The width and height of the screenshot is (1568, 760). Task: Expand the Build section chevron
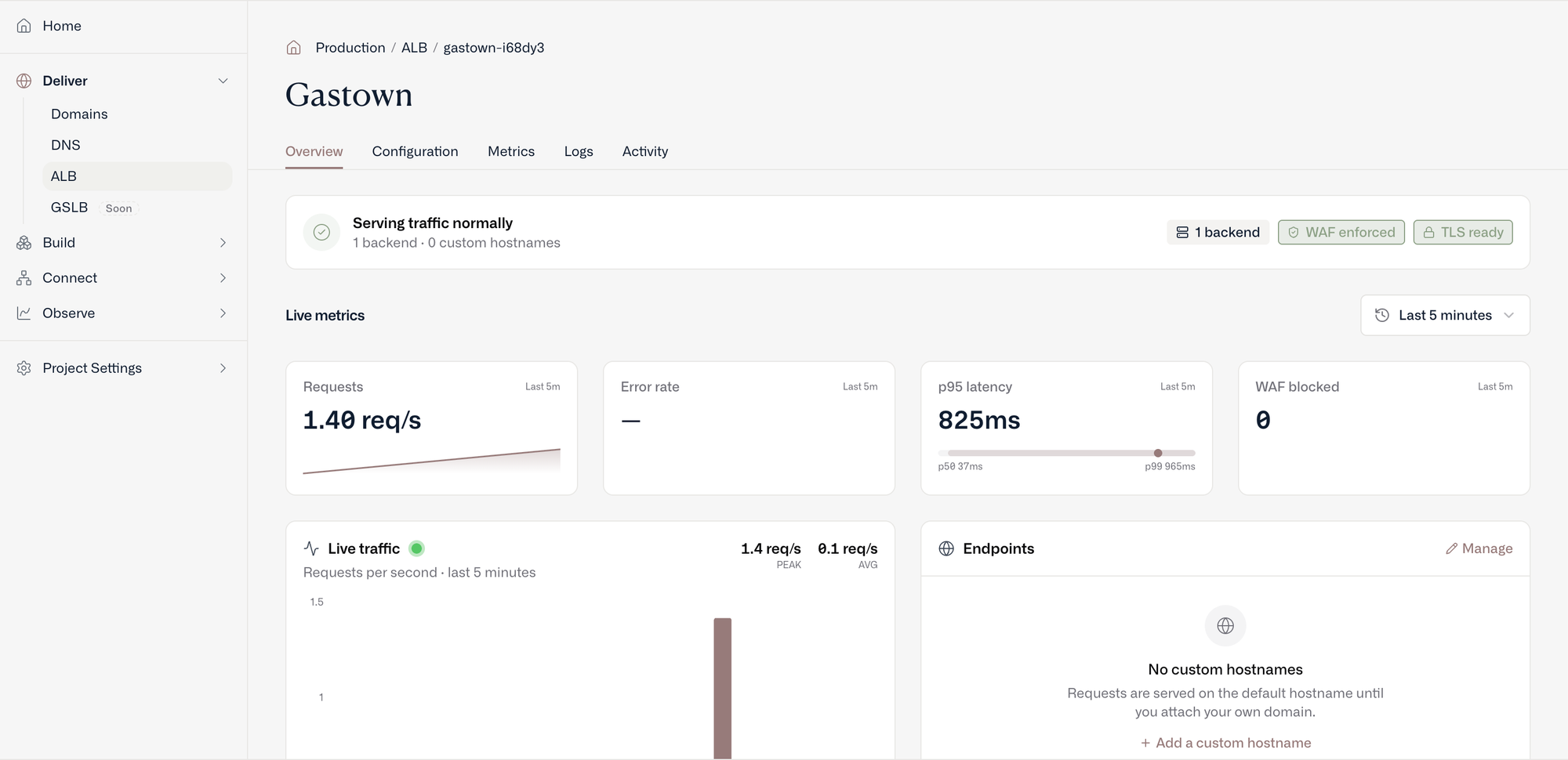223,243
